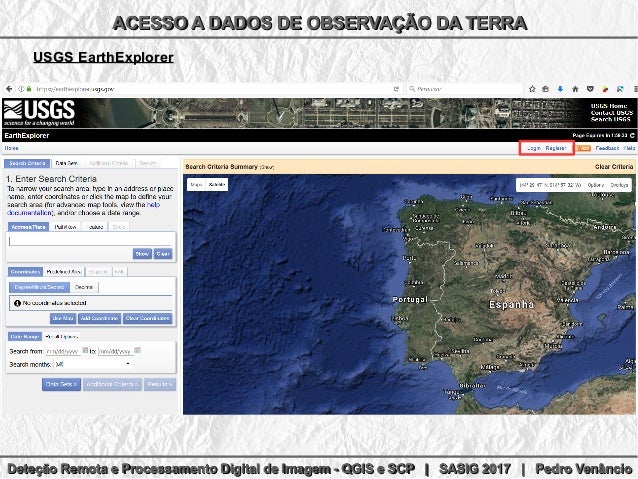Click the Search from date field
The height and width of the screenshot is (479, 638).
(63, 351)
